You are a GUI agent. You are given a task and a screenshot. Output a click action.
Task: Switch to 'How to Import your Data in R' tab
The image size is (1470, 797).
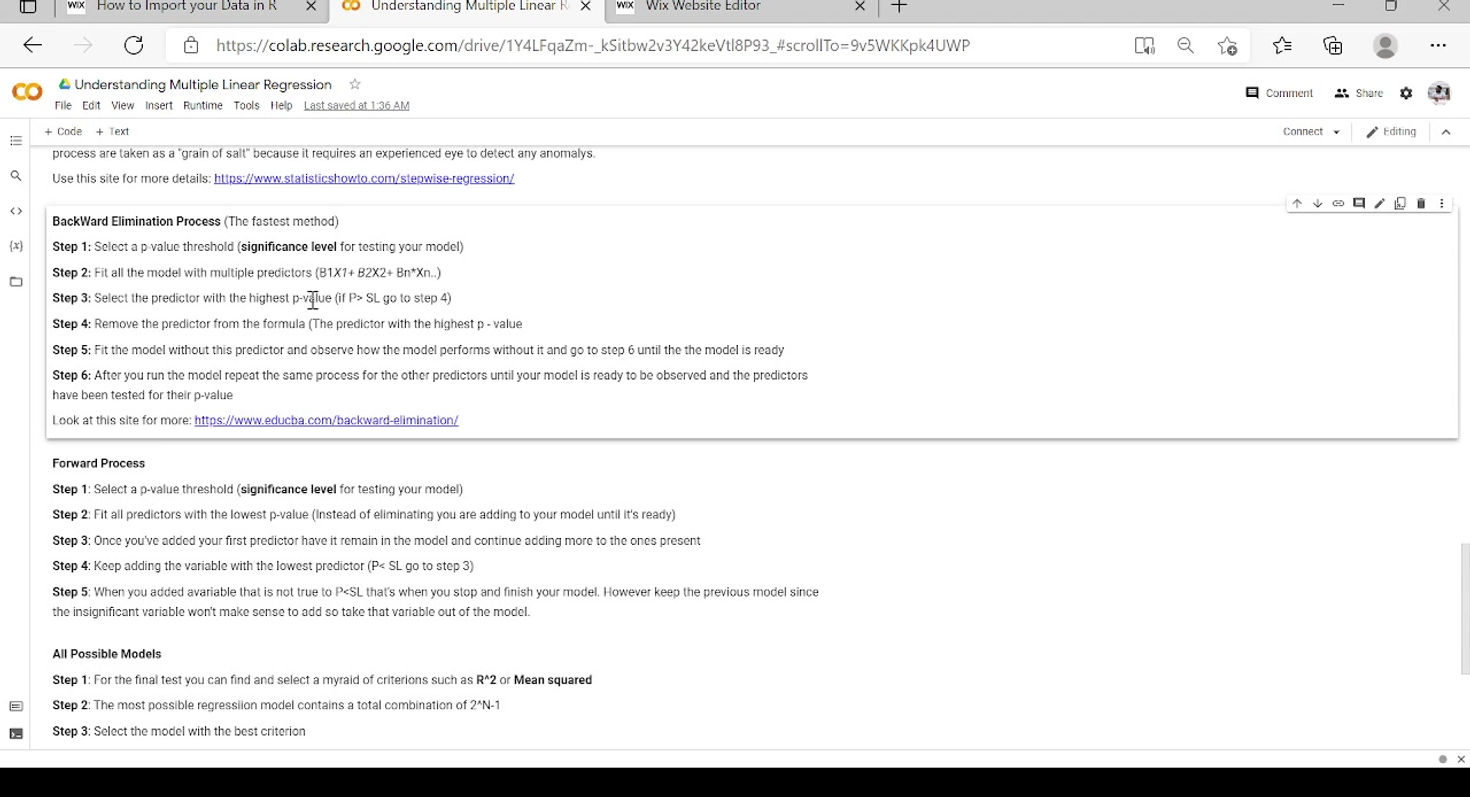pos(187,7)
